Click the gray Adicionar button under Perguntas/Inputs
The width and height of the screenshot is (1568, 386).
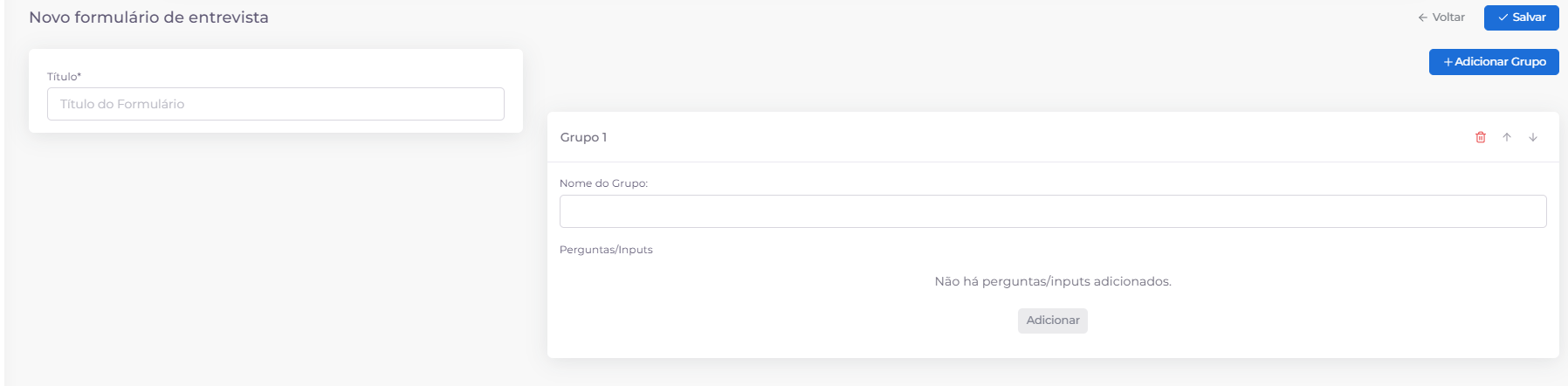[1053, 321]
